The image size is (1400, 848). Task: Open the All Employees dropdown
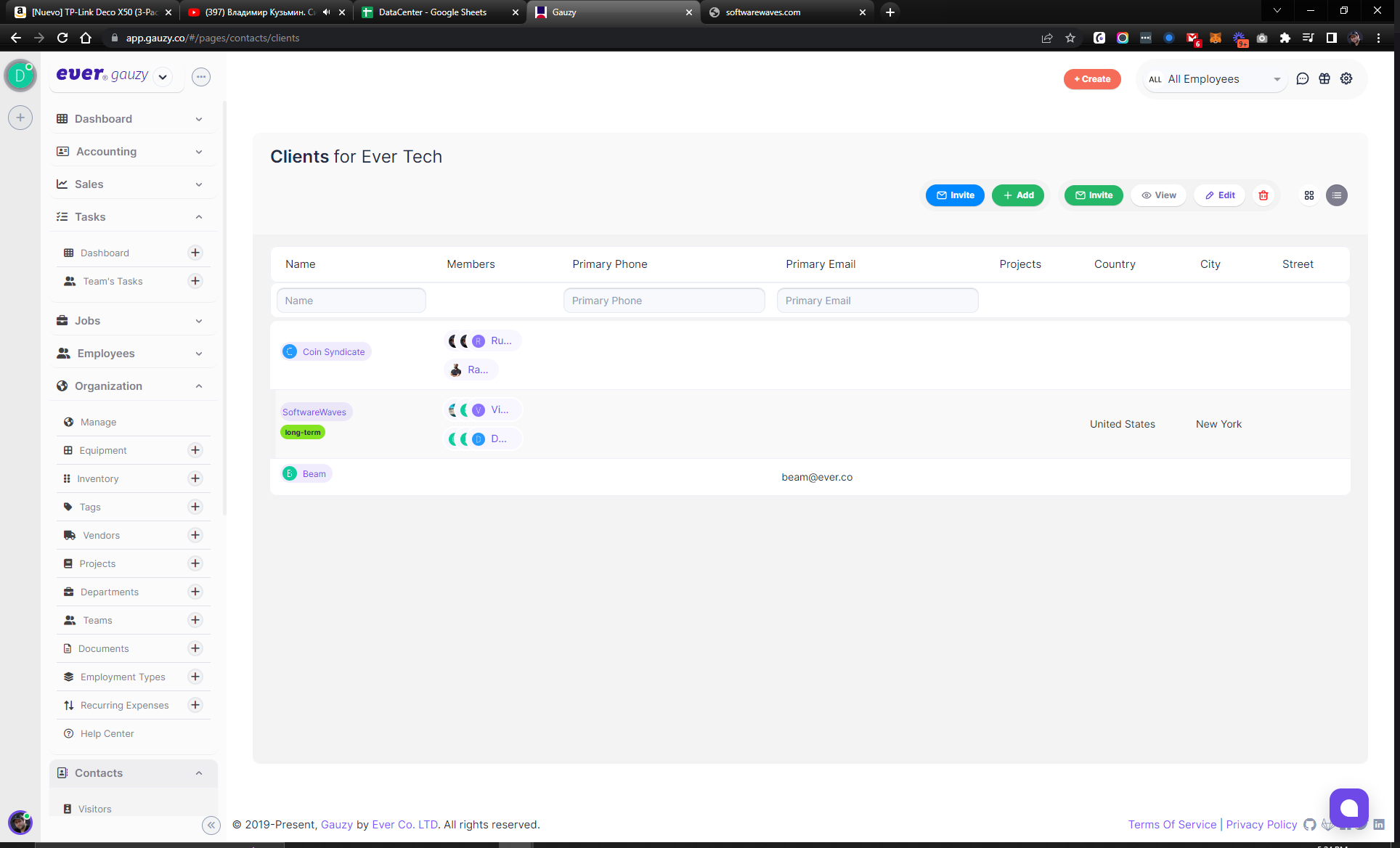click(1214, 79)
